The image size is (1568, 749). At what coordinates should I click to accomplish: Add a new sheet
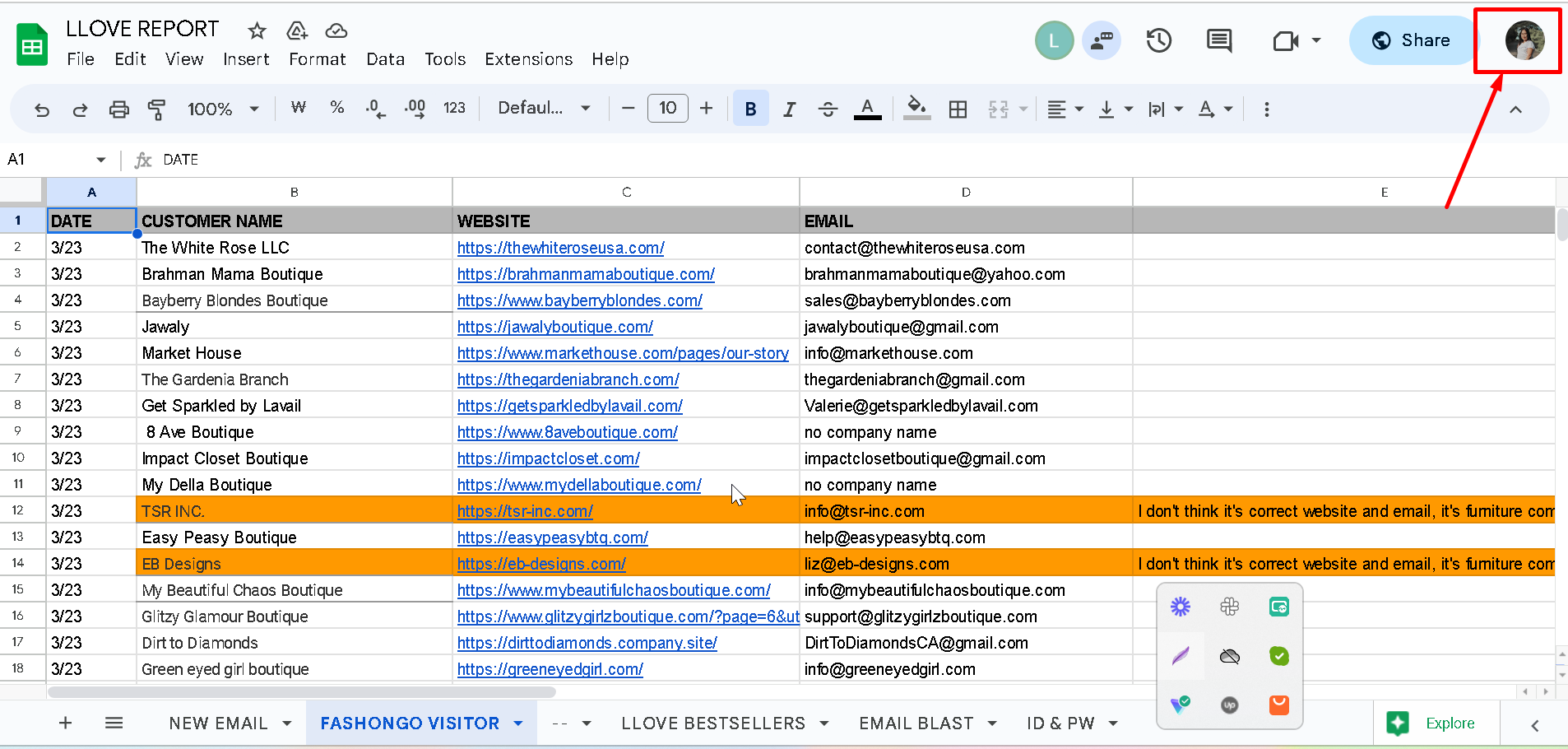click(66, 723)
